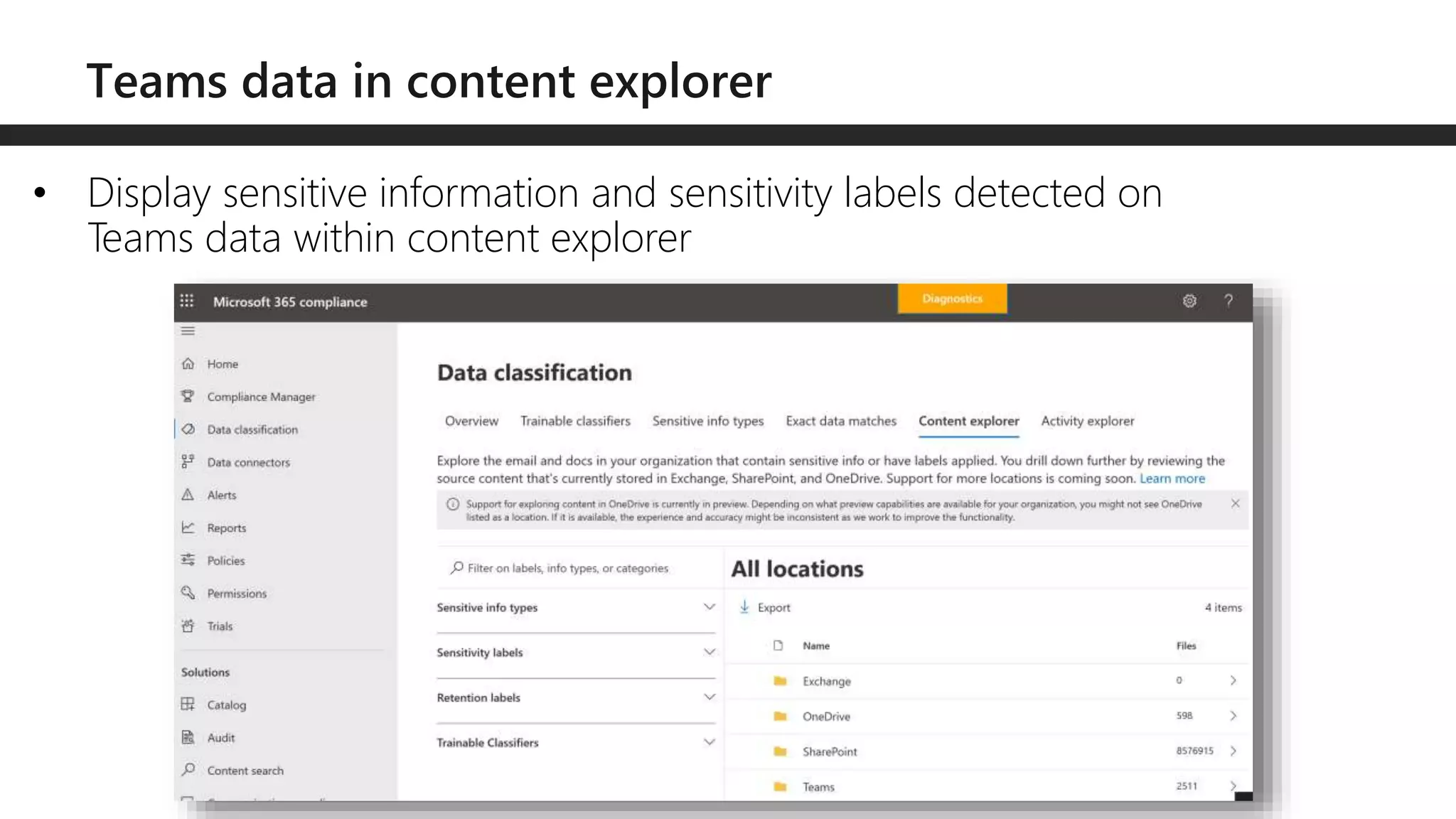Image resolution: width=1456 pixels, height=819 pixels.
Task: Click the Policies sliders icon
Action: [x=188, y=560]
